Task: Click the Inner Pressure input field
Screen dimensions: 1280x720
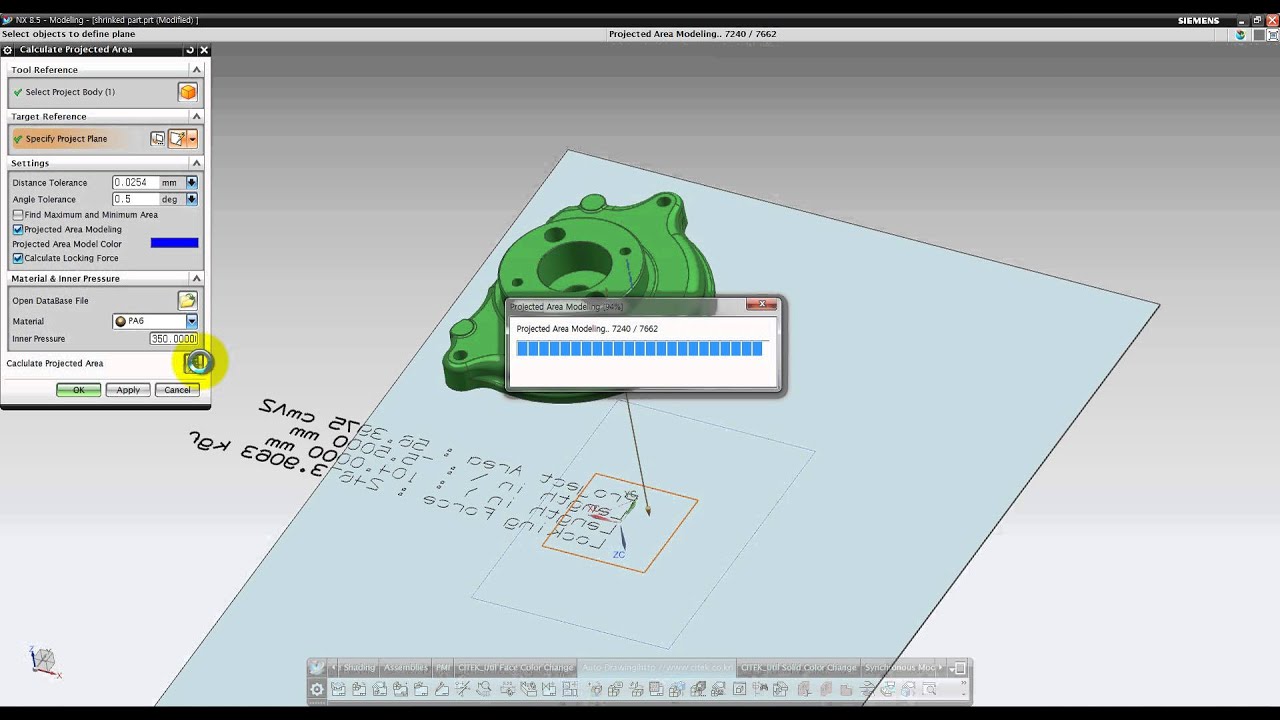Action: tap(173, 339)
